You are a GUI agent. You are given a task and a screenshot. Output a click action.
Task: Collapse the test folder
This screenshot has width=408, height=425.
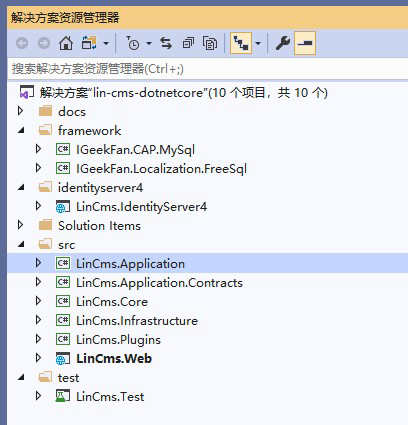[x=21, y=377]
